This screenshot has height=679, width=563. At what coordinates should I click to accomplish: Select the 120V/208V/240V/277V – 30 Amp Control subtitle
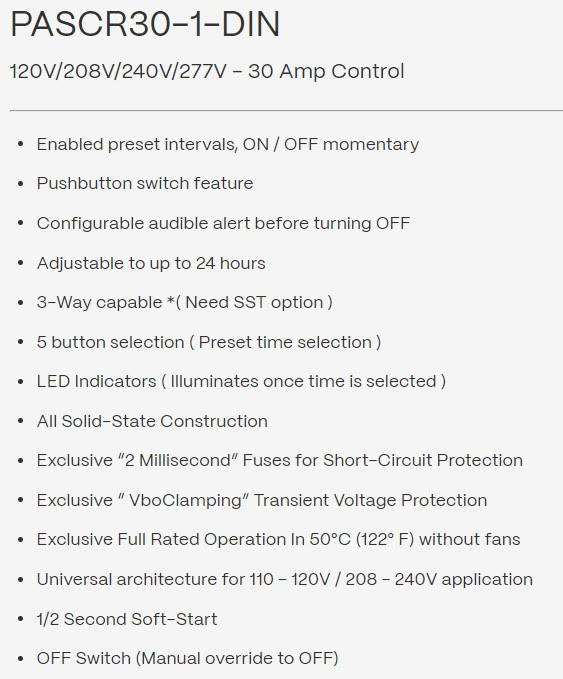pos(207,71)
